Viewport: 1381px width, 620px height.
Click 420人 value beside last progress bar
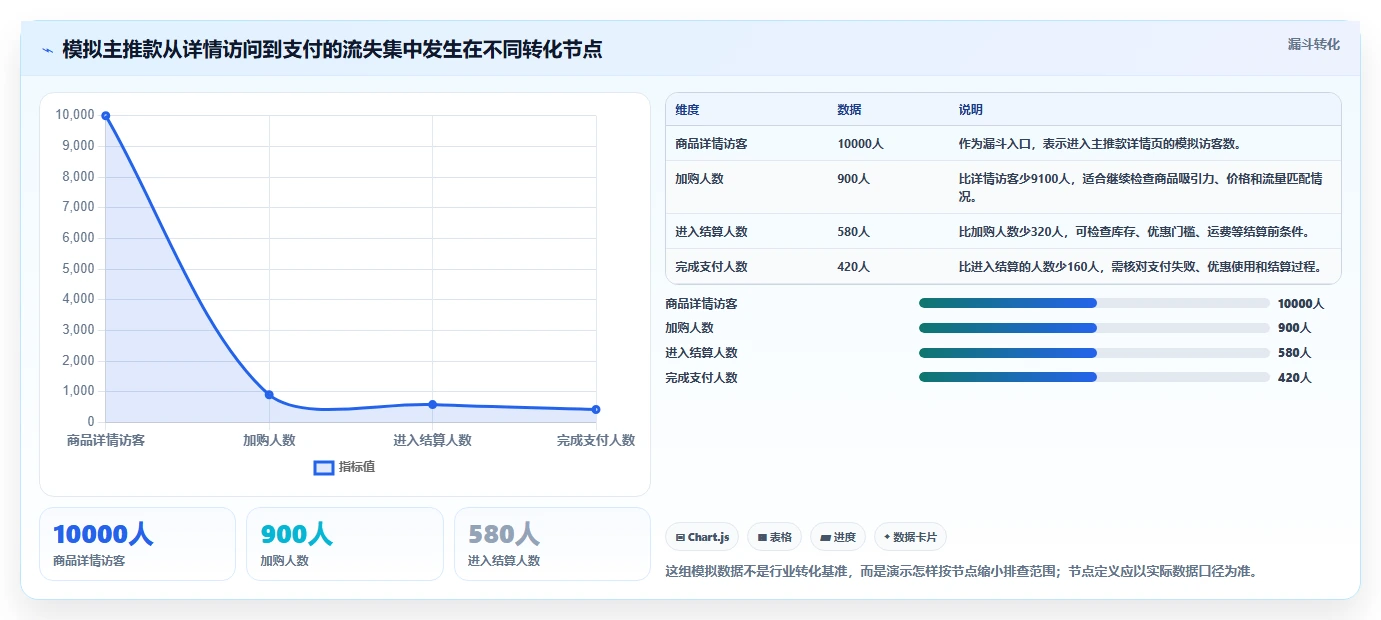click(1294, 378)
